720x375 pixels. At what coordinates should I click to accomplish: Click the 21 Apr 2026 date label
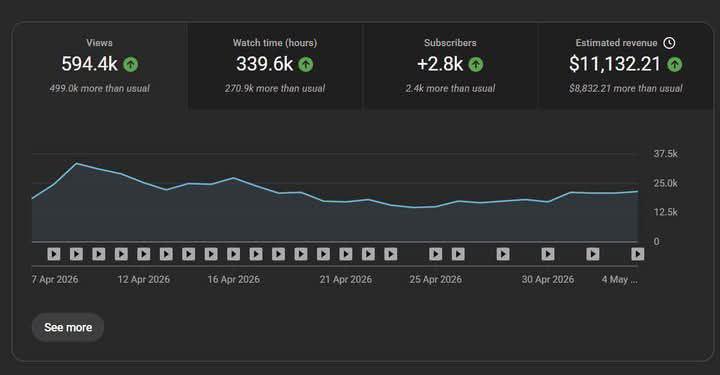tap(346, 279)
